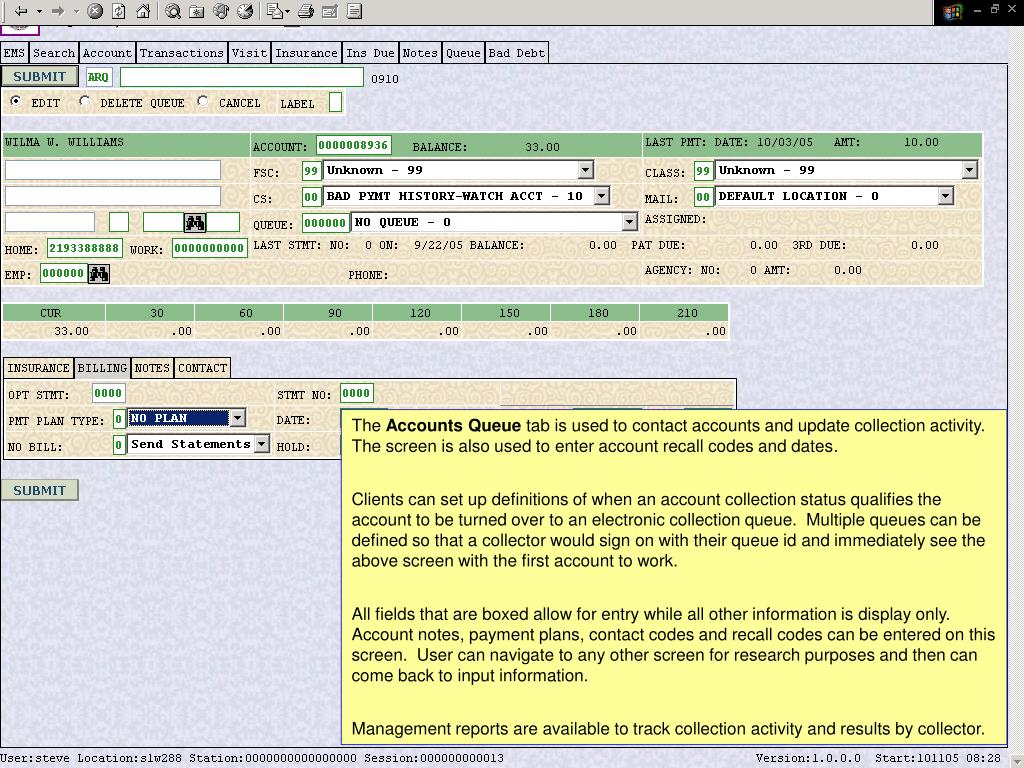Open the Queue tab
The width and height of the screenshot is (1024, 768).
tap(463, 53)
